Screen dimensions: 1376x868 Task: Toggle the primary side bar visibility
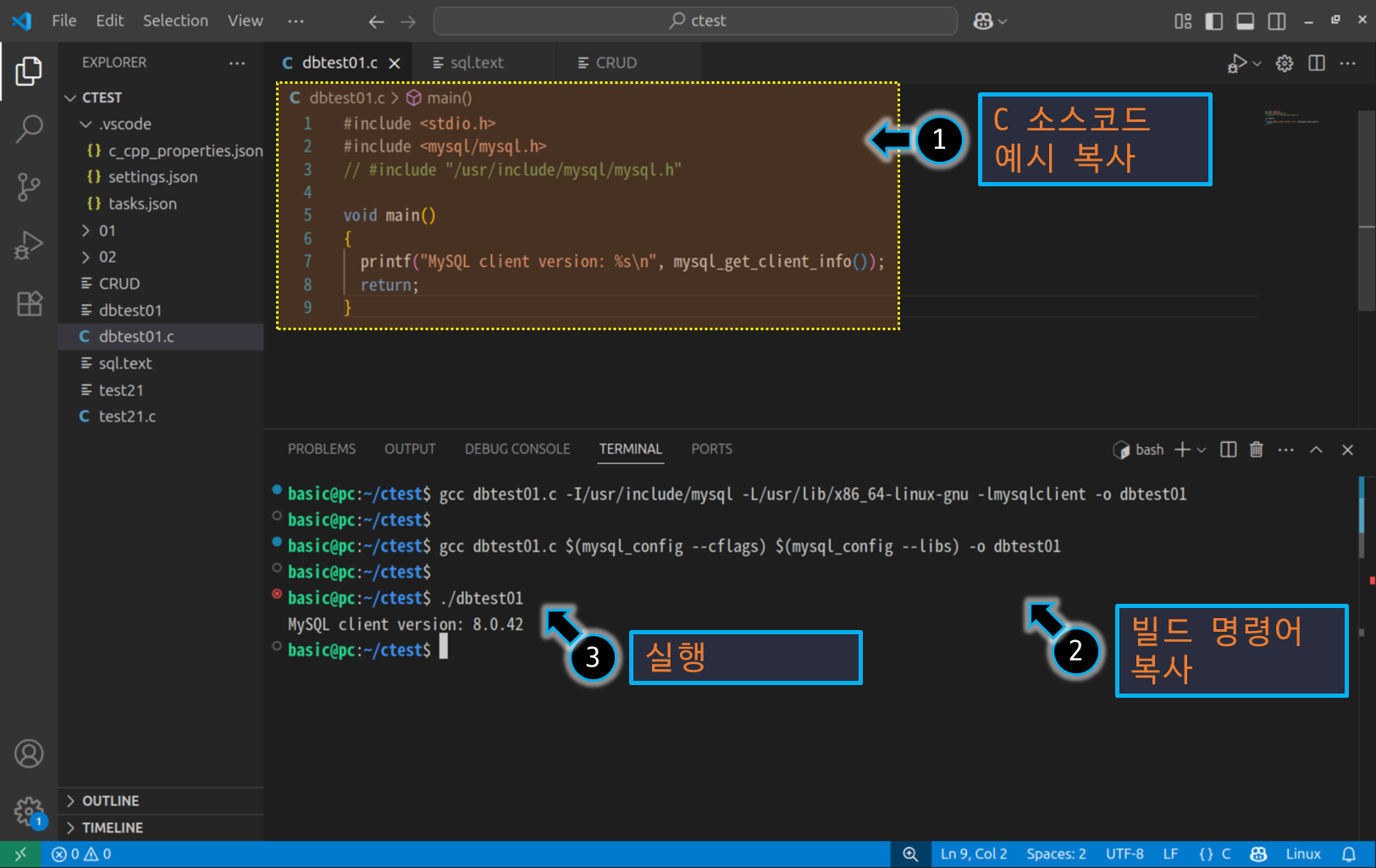point(1214,21)
